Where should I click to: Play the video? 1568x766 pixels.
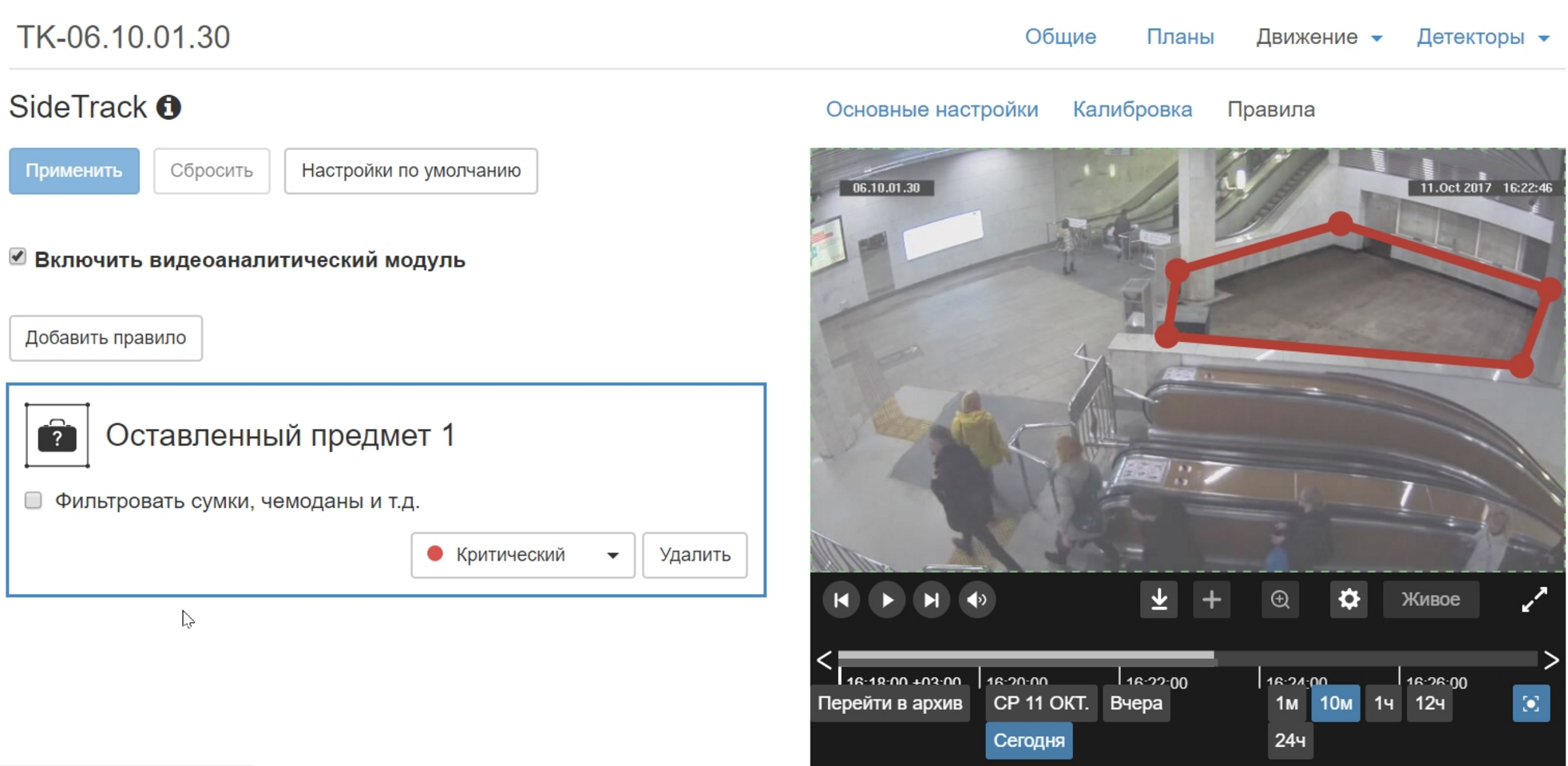pos(886,600)
